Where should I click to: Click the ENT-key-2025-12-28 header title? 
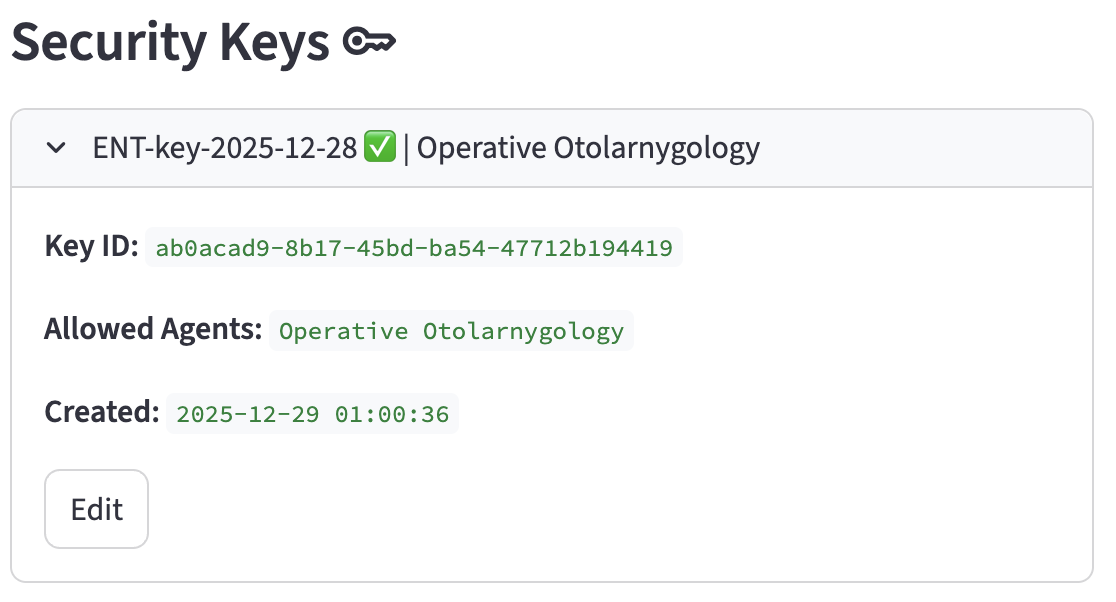pos(224,148)
